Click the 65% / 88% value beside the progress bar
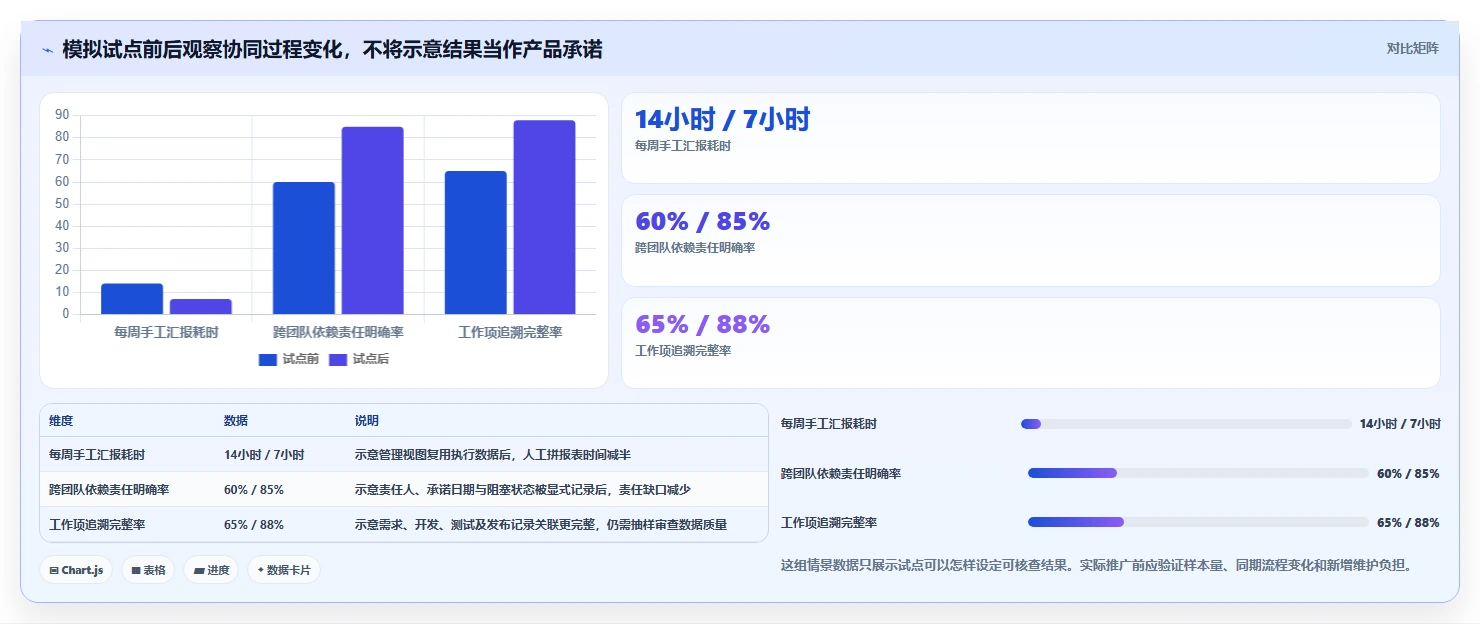This screenshot has height=624, width=1480. (x=1408, y=522)
